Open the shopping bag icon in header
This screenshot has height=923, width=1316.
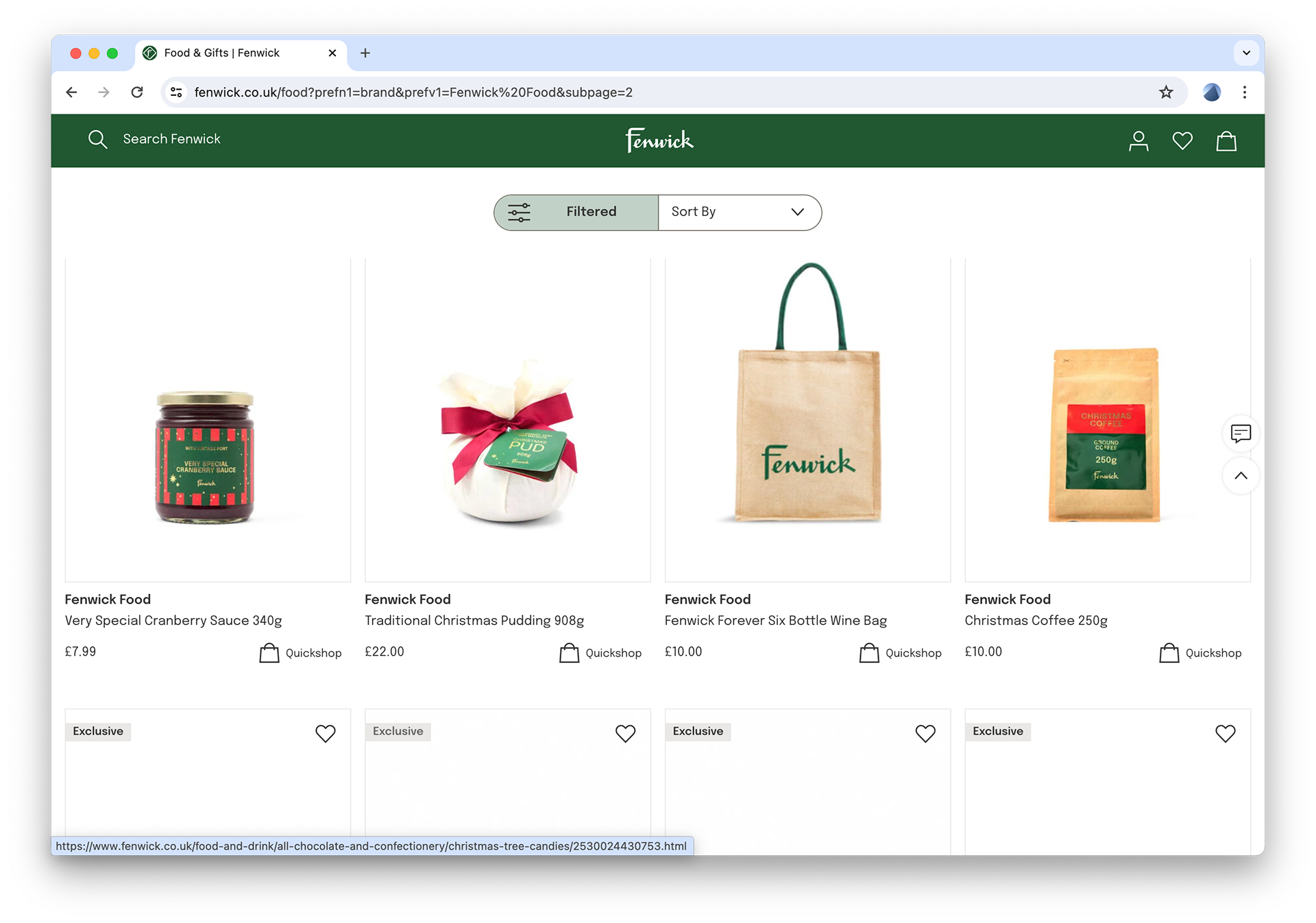(1226, 141)
